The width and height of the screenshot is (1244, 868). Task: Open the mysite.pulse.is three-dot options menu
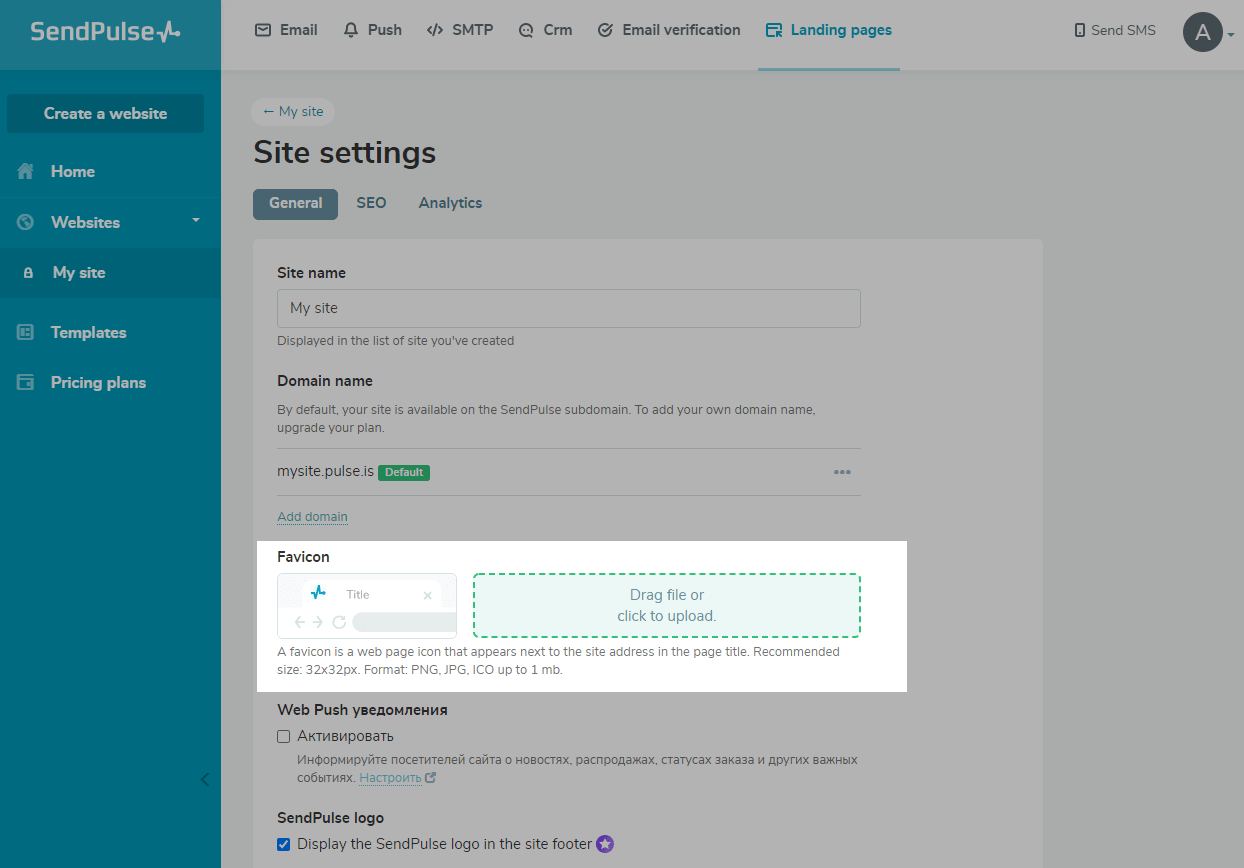click(842, 472)
